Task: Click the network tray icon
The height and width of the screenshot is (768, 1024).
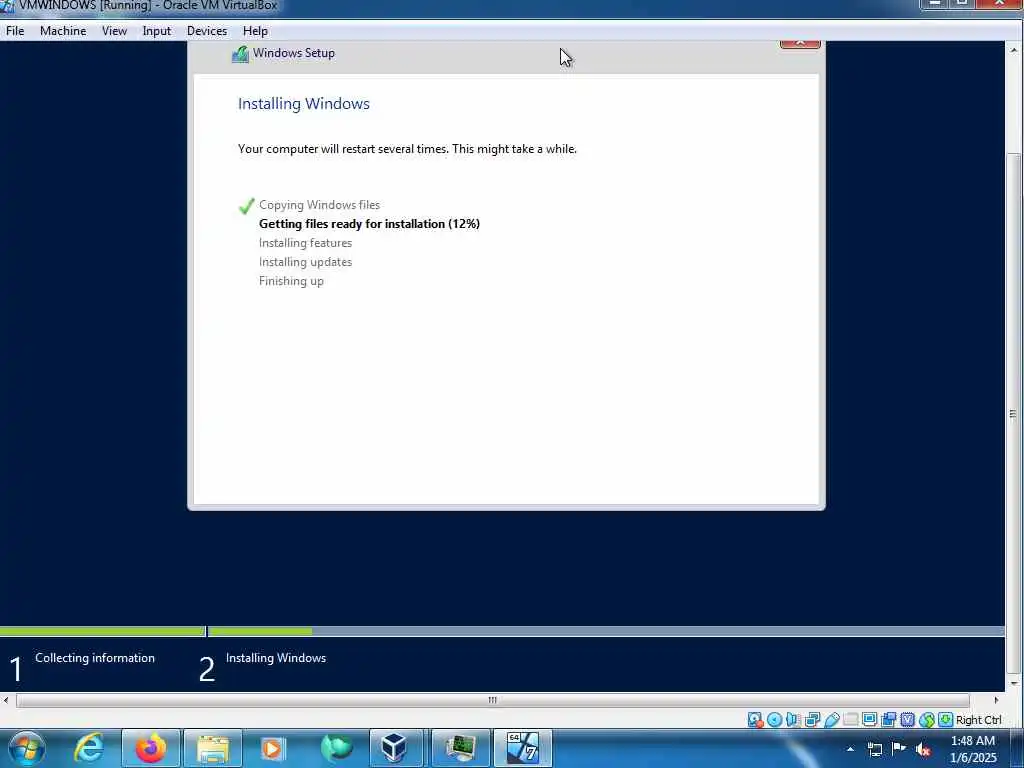Action: [874, 749]
